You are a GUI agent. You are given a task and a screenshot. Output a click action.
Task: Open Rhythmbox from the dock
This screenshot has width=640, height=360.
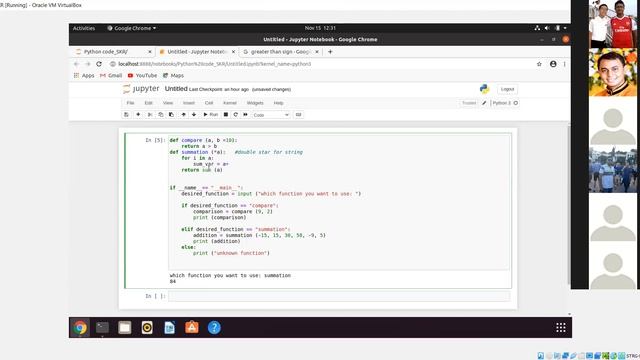pyautogui.click(x=147, y=327)
